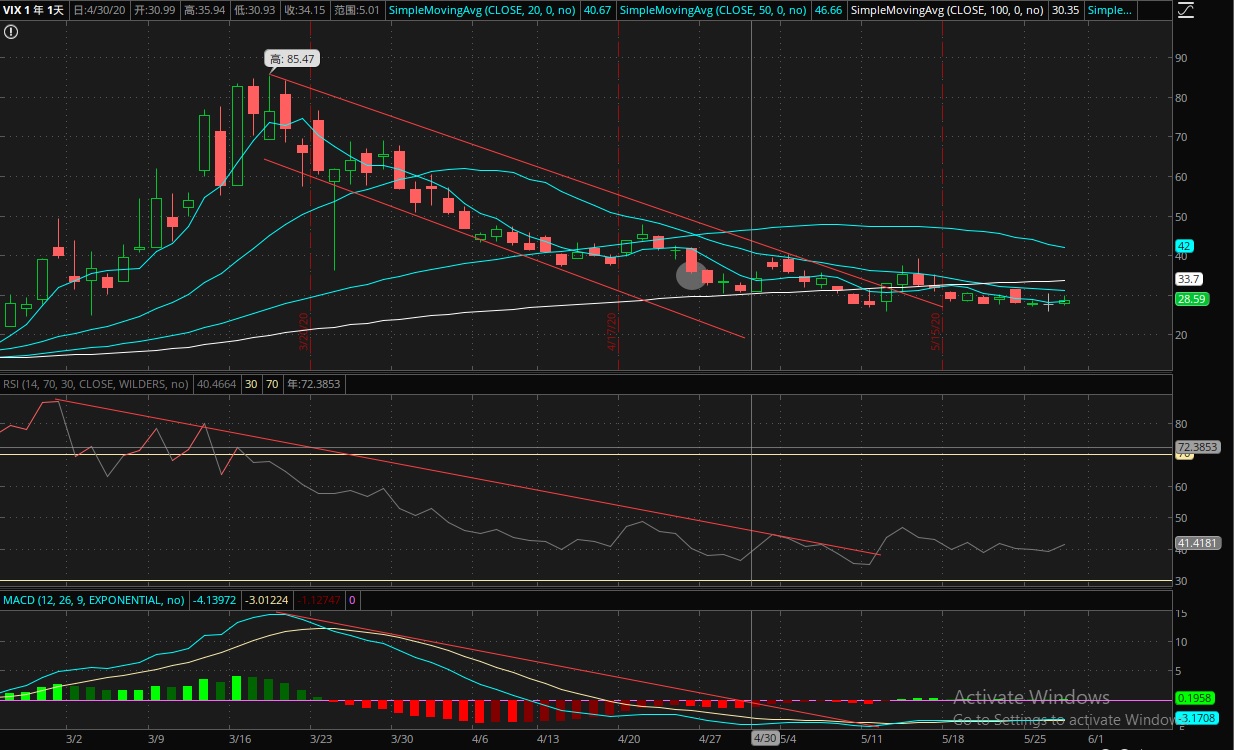Image resolution: width=1234 pixels, height=750 pixels.
Task: Click the RSI yearly 72.3853 readout
Action: [x=312, y=383]
